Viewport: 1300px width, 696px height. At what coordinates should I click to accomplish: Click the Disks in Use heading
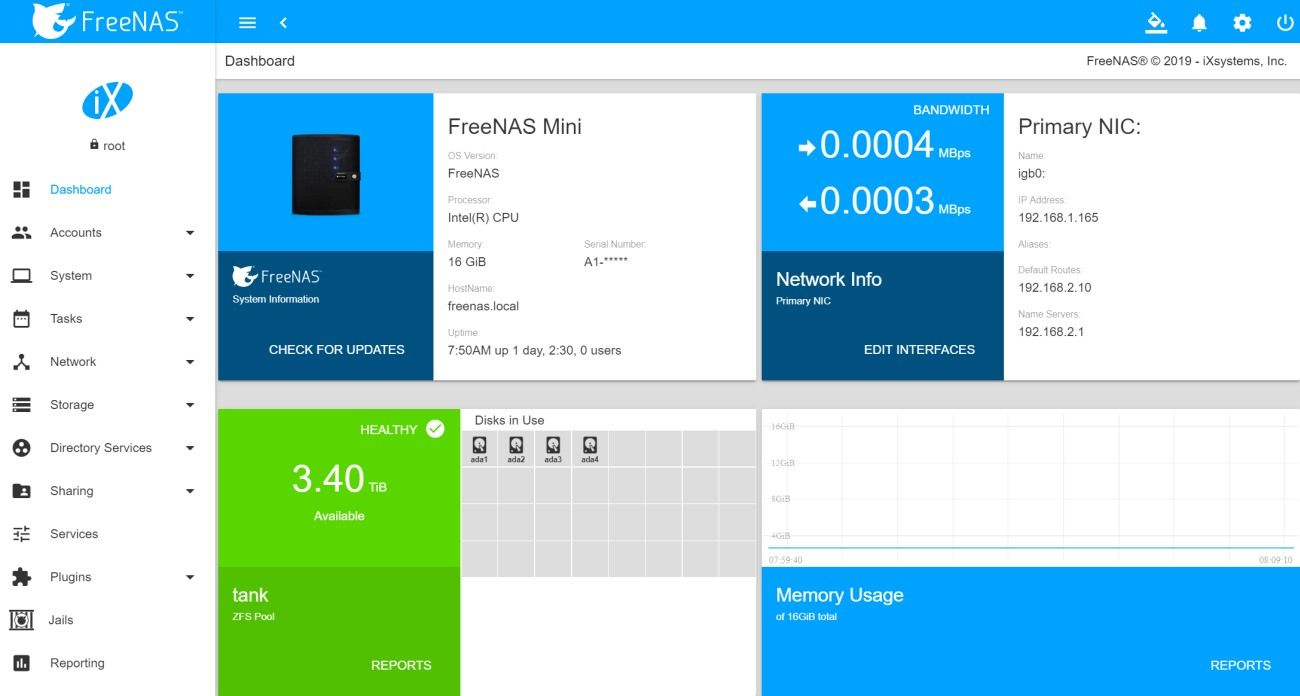click(509, 420)
